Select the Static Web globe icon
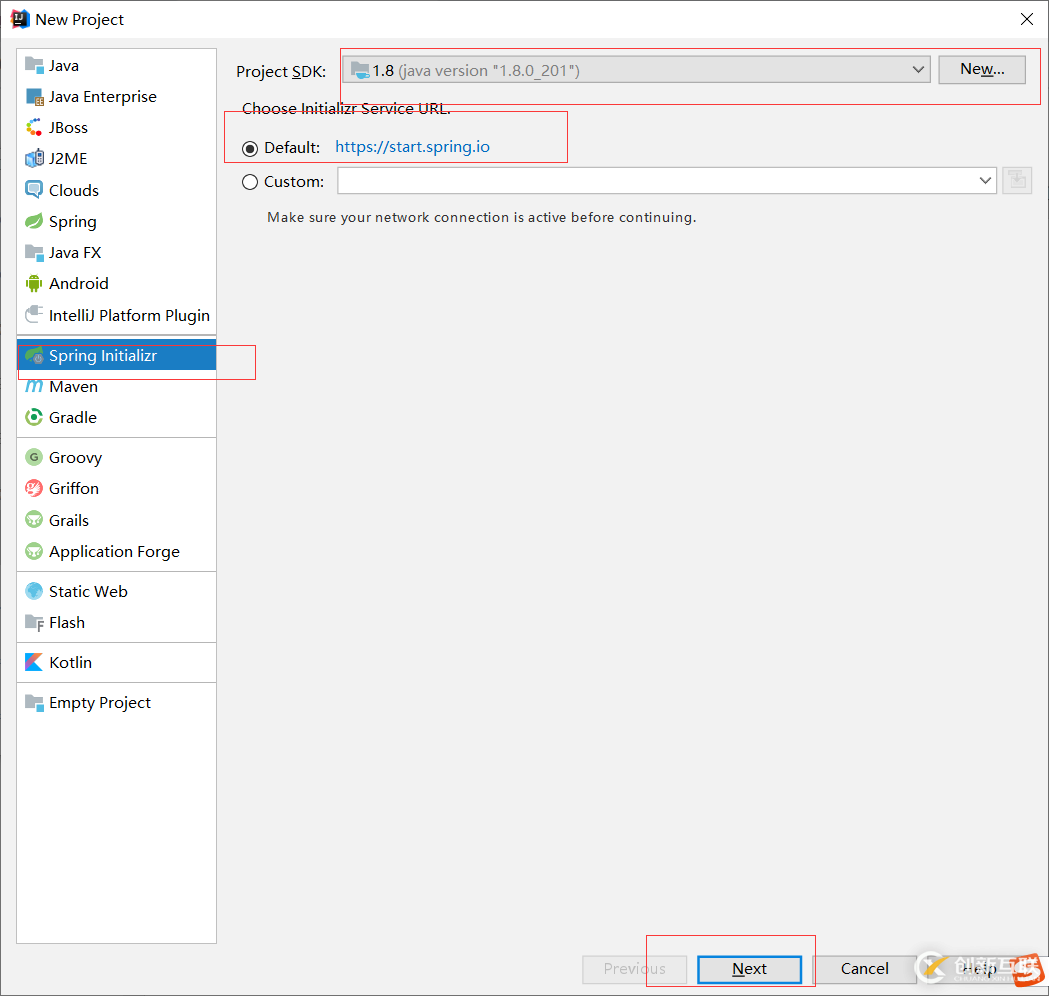Screen dimensions: 1049x996 click(34, 592)
